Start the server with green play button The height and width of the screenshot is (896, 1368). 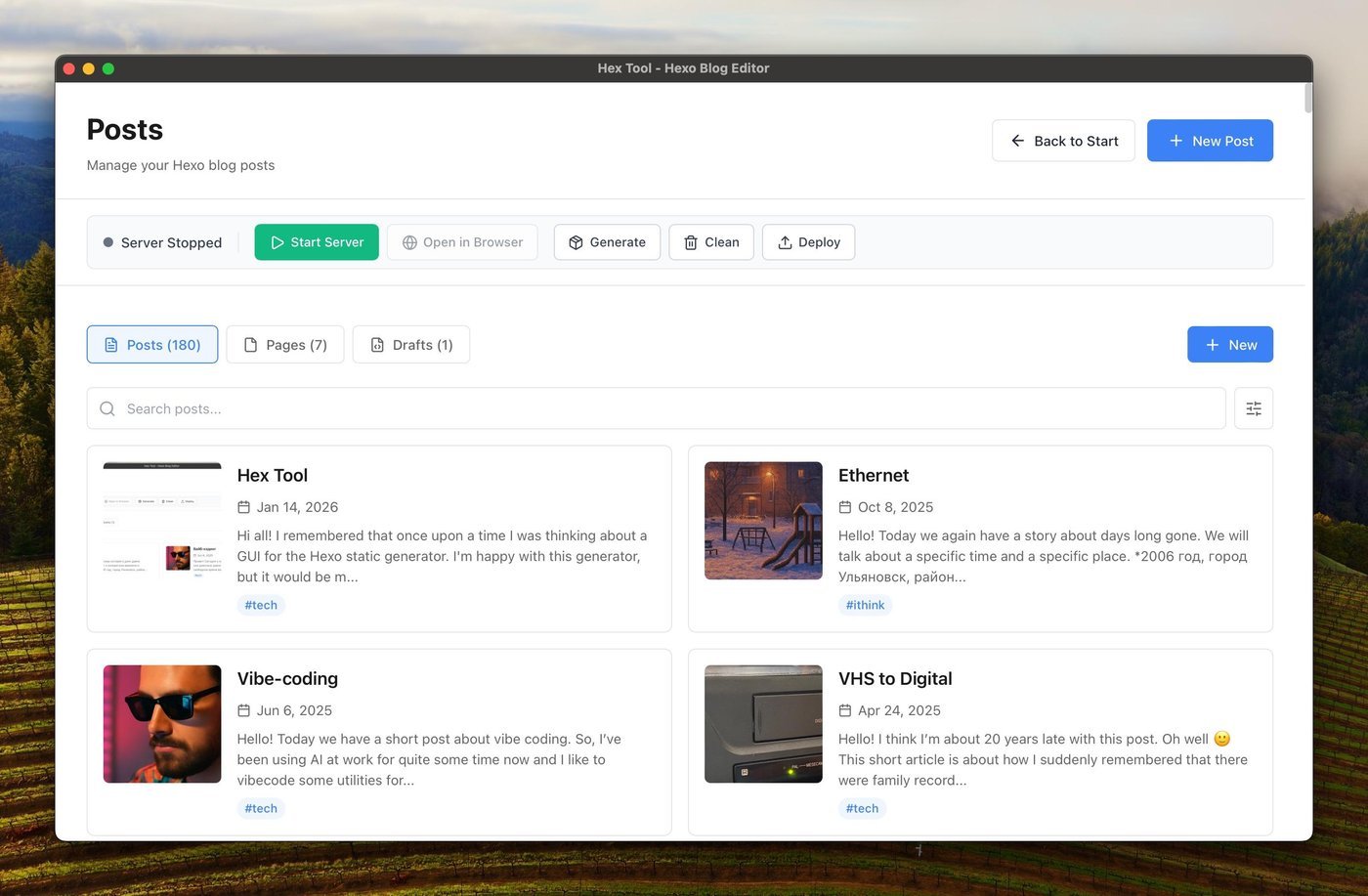click(x=317, y=242)
